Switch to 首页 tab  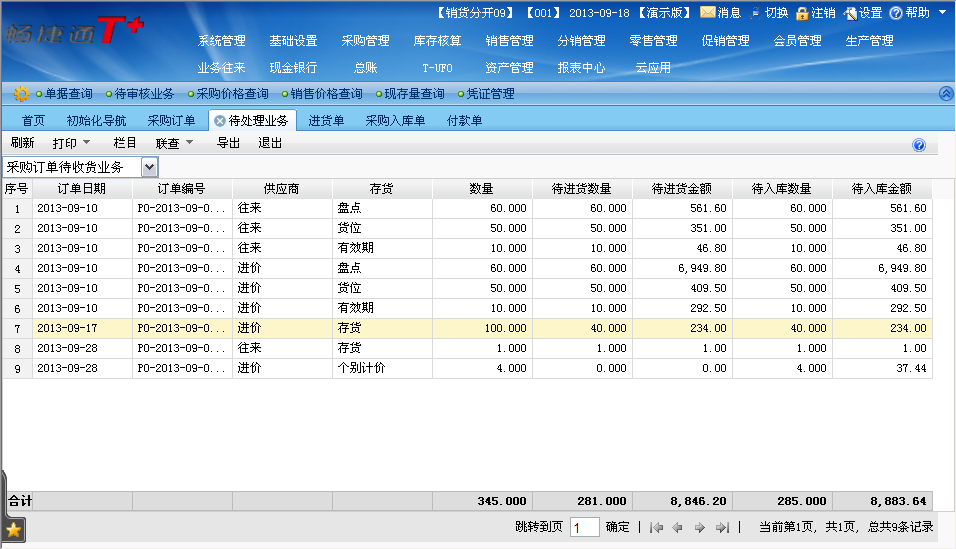tap(34, 121)
